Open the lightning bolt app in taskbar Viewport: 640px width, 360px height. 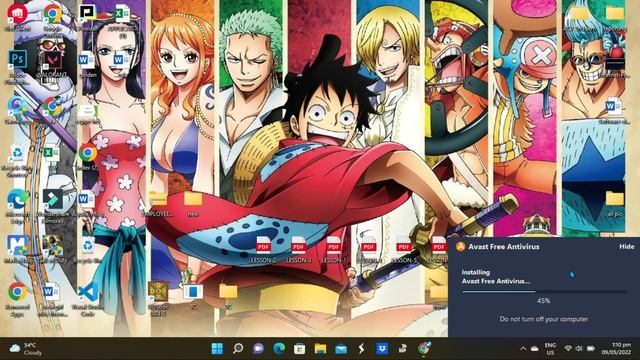point(361,349)
